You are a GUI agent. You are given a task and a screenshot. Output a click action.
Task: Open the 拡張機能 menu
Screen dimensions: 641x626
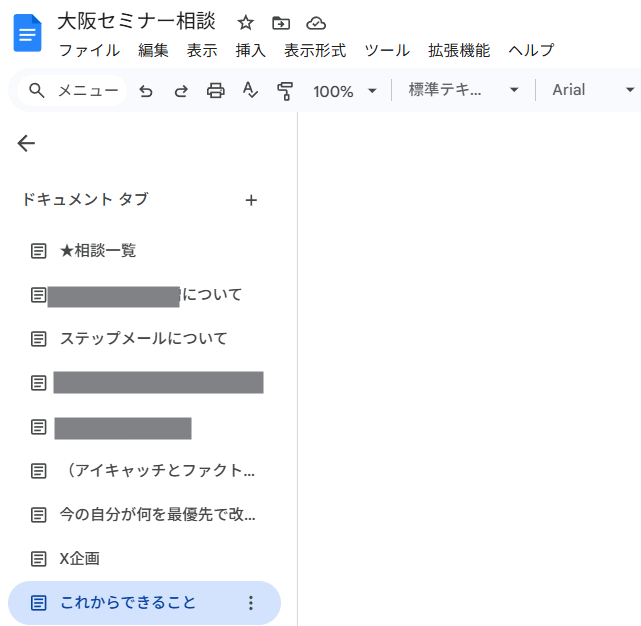coord(459,51)
